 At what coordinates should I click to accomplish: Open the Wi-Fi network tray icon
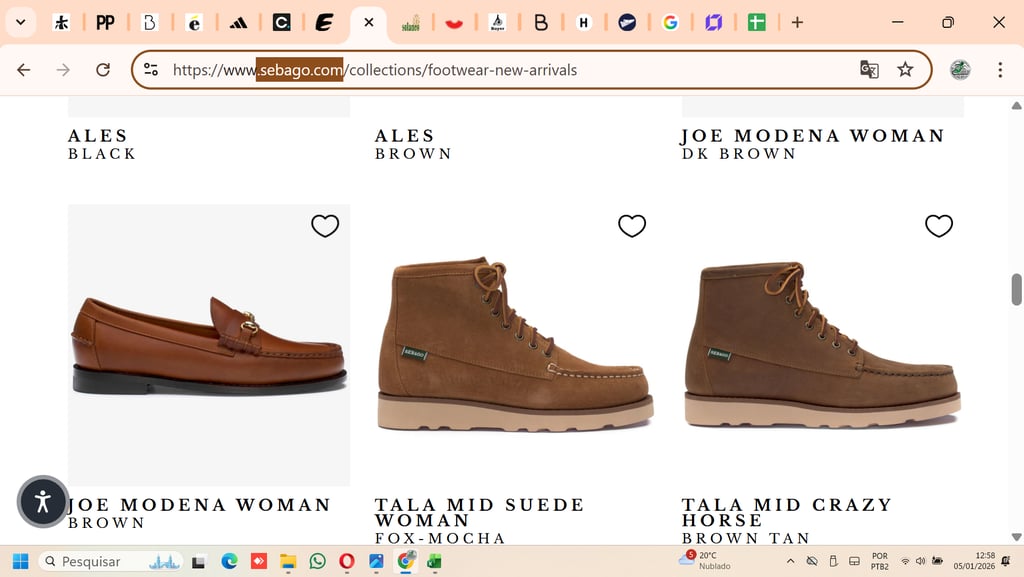[905, 561]
